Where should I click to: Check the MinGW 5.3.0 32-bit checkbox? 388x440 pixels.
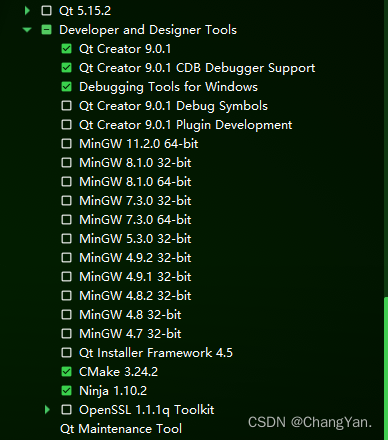click(x=66, y=239)
